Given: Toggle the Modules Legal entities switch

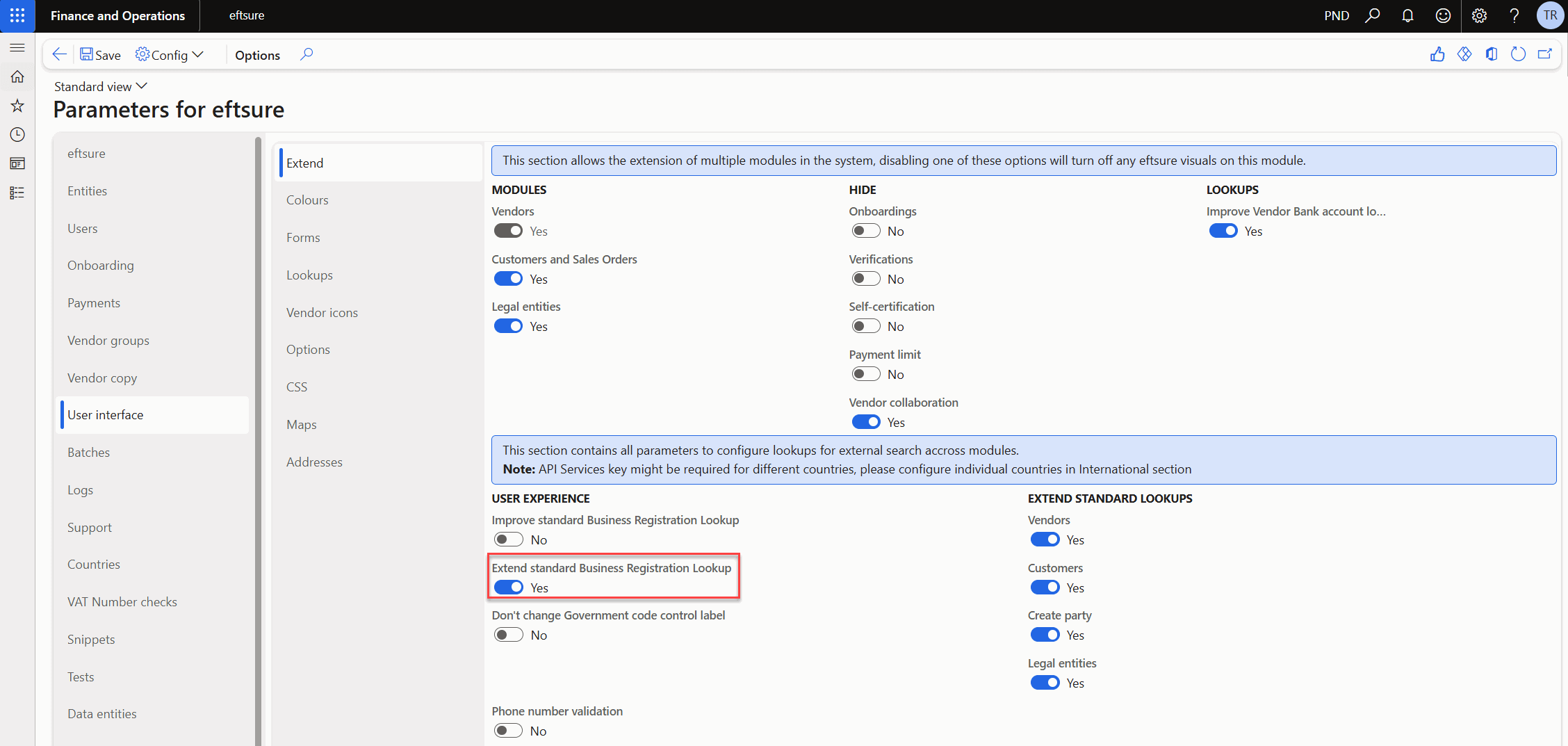Looking at the screenshot, I should tap(508, 326).
